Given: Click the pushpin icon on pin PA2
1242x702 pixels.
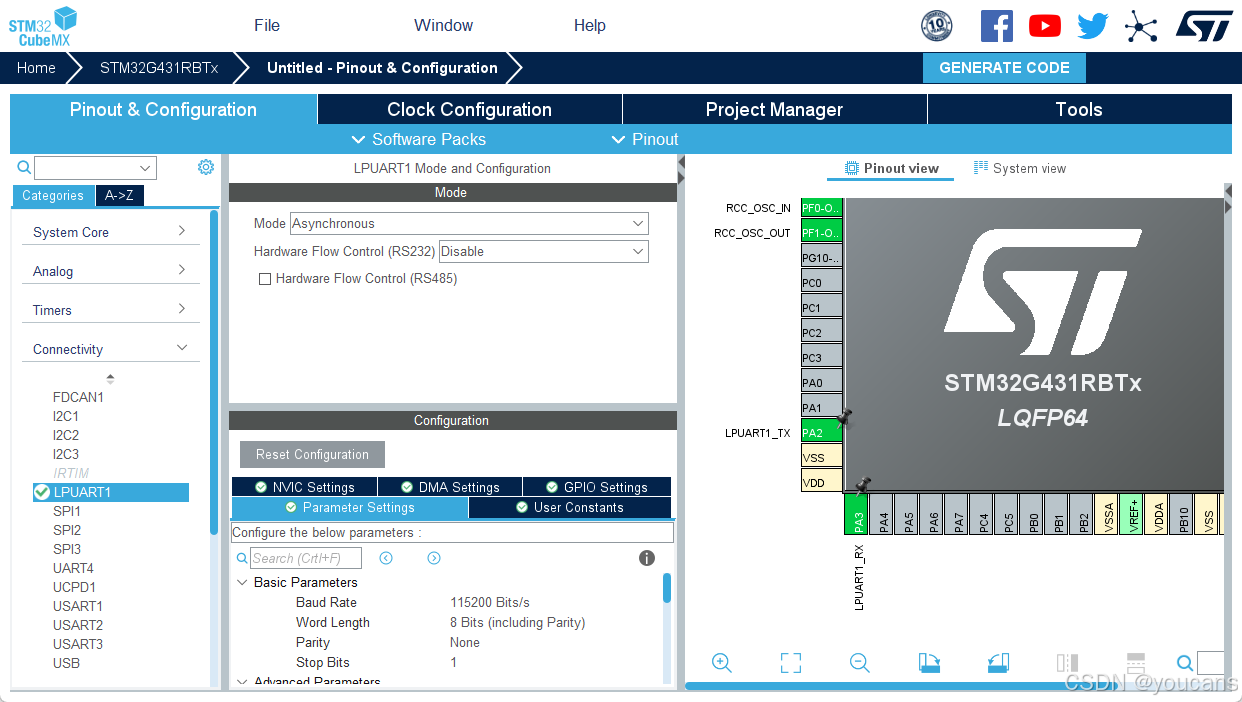Looking at the screenshot, I should [x=845, y=416].
